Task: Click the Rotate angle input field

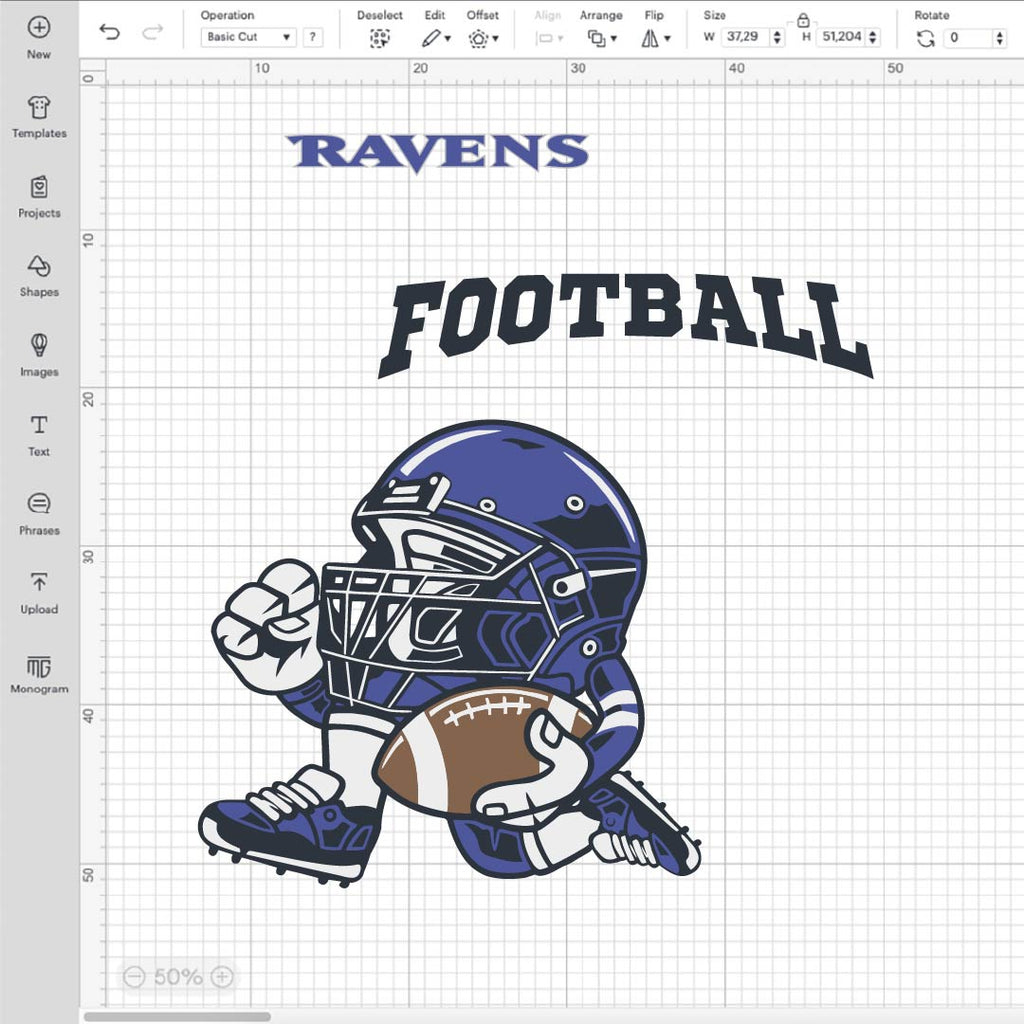Action: [966, 38]
